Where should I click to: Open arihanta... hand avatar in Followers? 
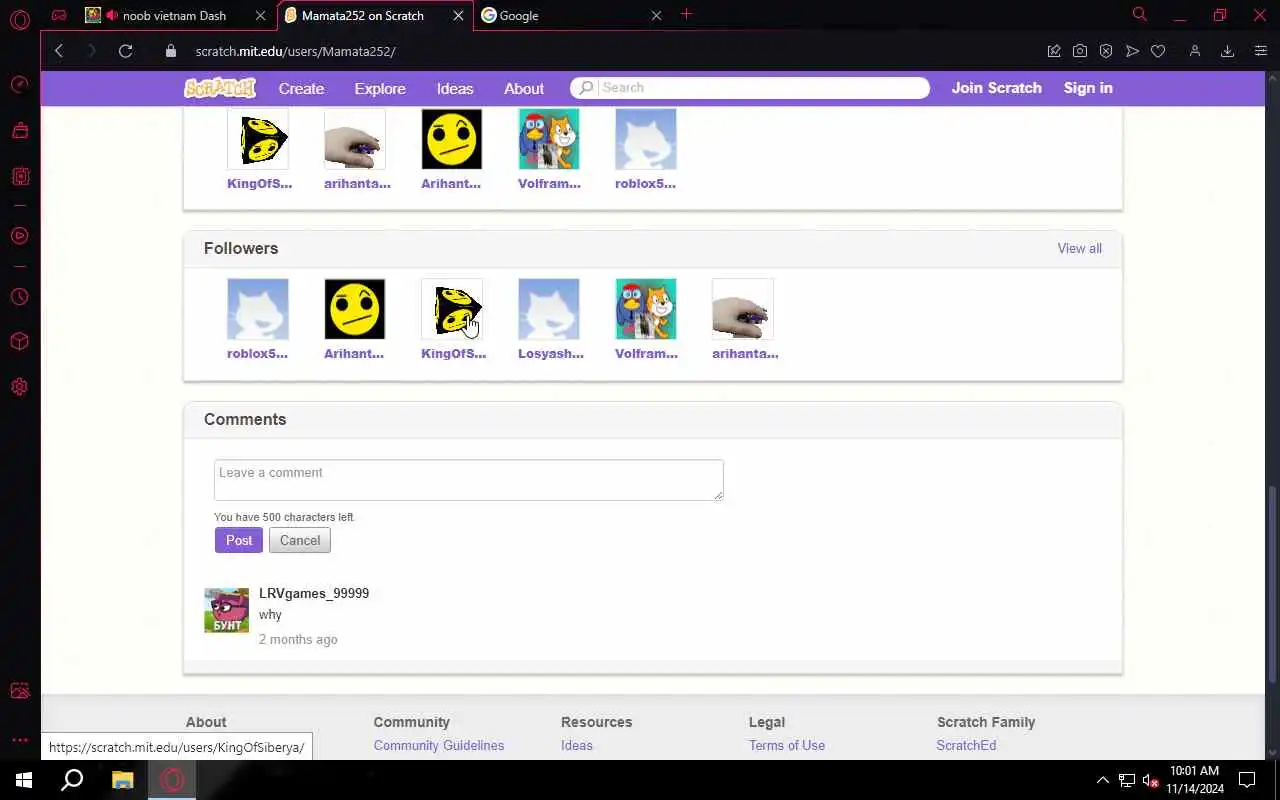[743, 309]
